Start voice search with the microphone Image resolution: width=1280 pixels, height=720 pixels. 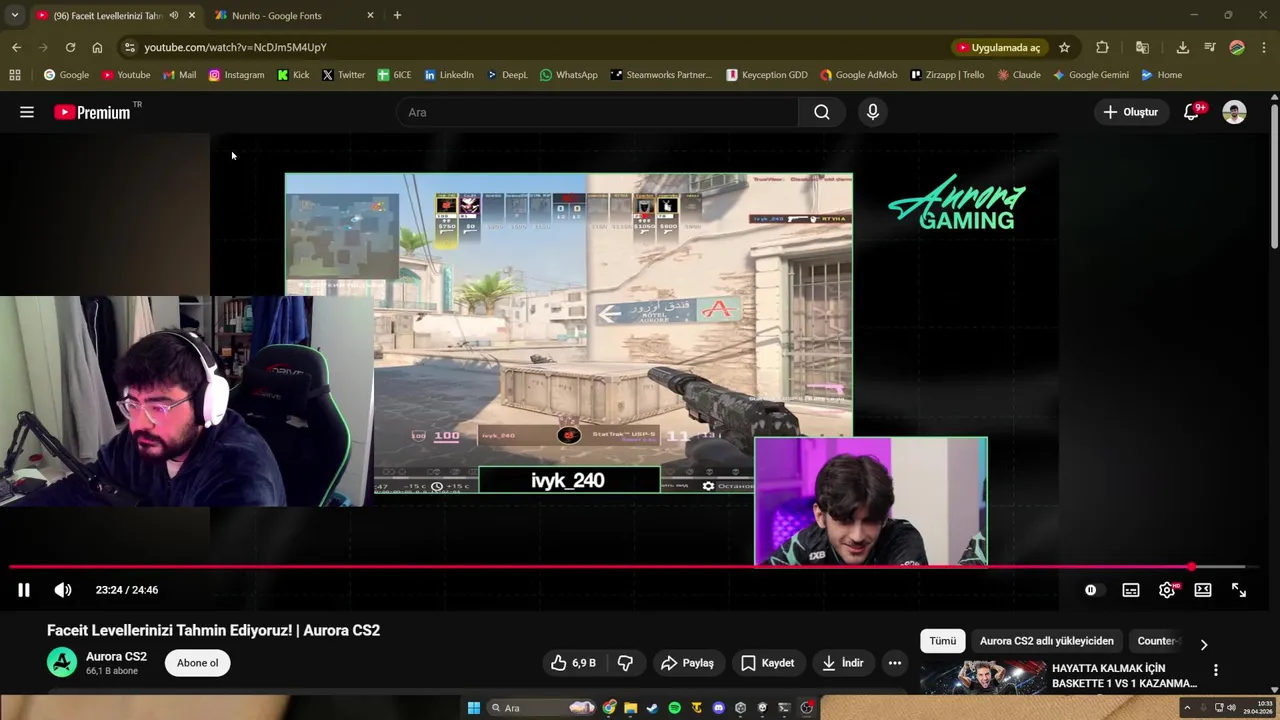click(873, 112)
